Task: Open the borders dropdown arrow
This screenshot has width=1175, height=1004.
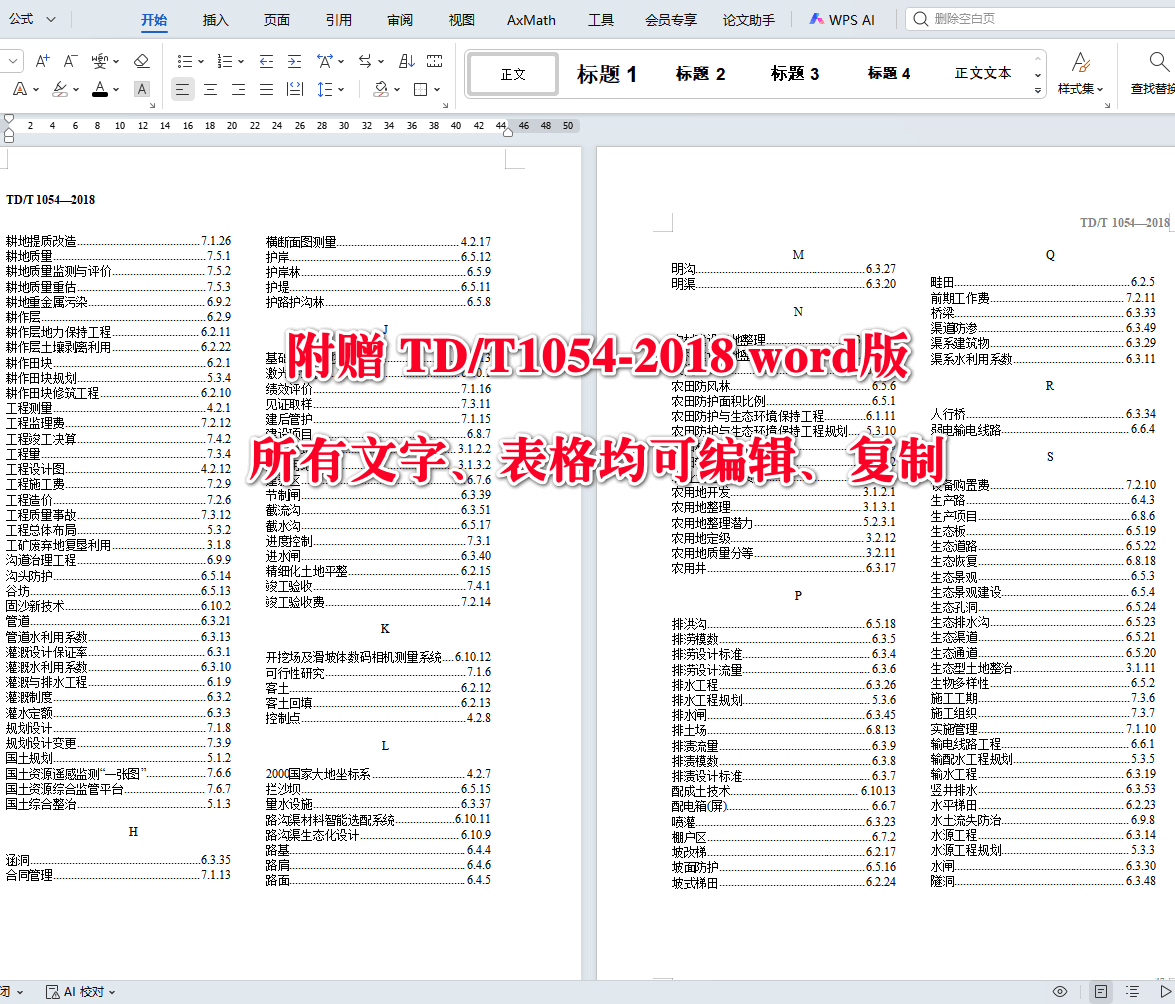Action: coord(437,89)
